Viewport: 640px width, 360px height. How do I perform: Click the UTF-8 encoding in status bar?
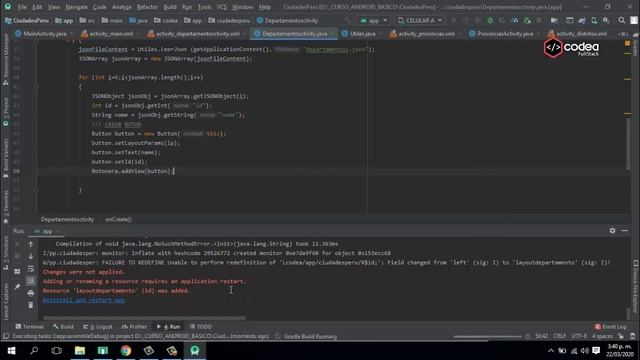579,336
